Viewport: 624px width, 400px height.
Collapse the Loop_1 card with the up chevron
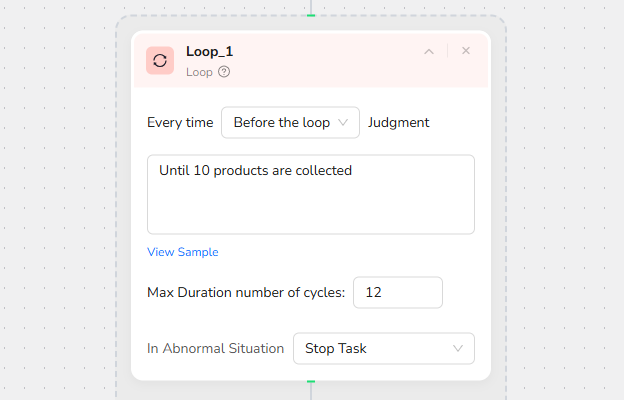(x=429, y=51)
